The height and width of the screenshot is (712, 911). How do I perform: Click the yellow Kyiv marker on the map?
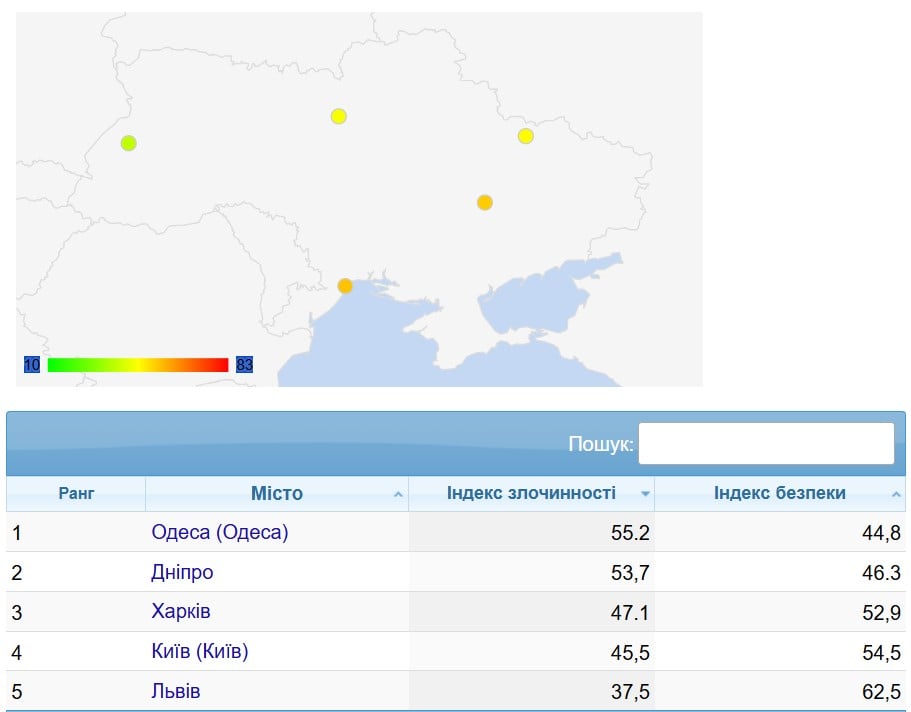(338, 116)
